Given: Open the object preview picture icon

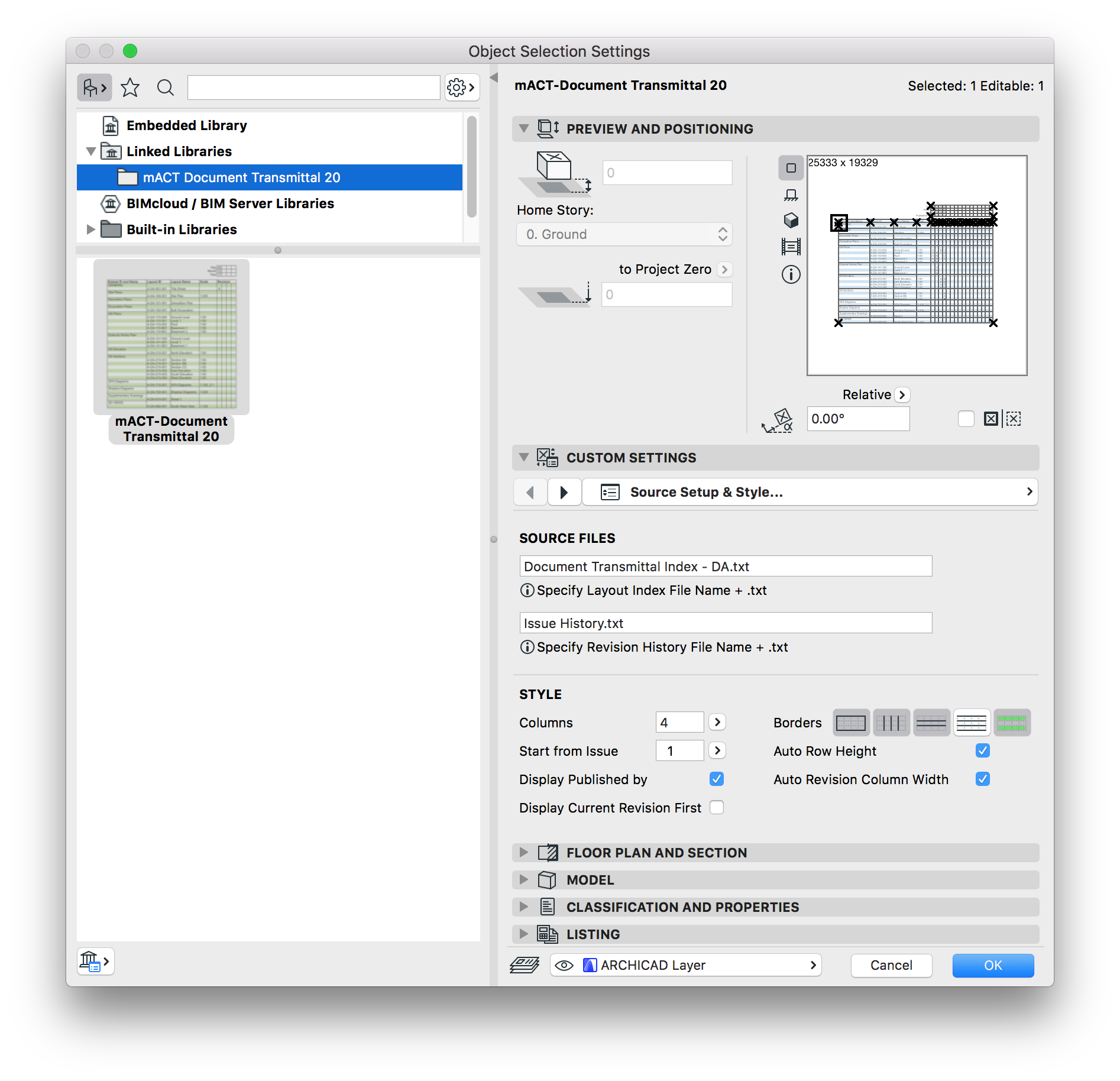Looking at the screenshot, I should pos(791,247).
